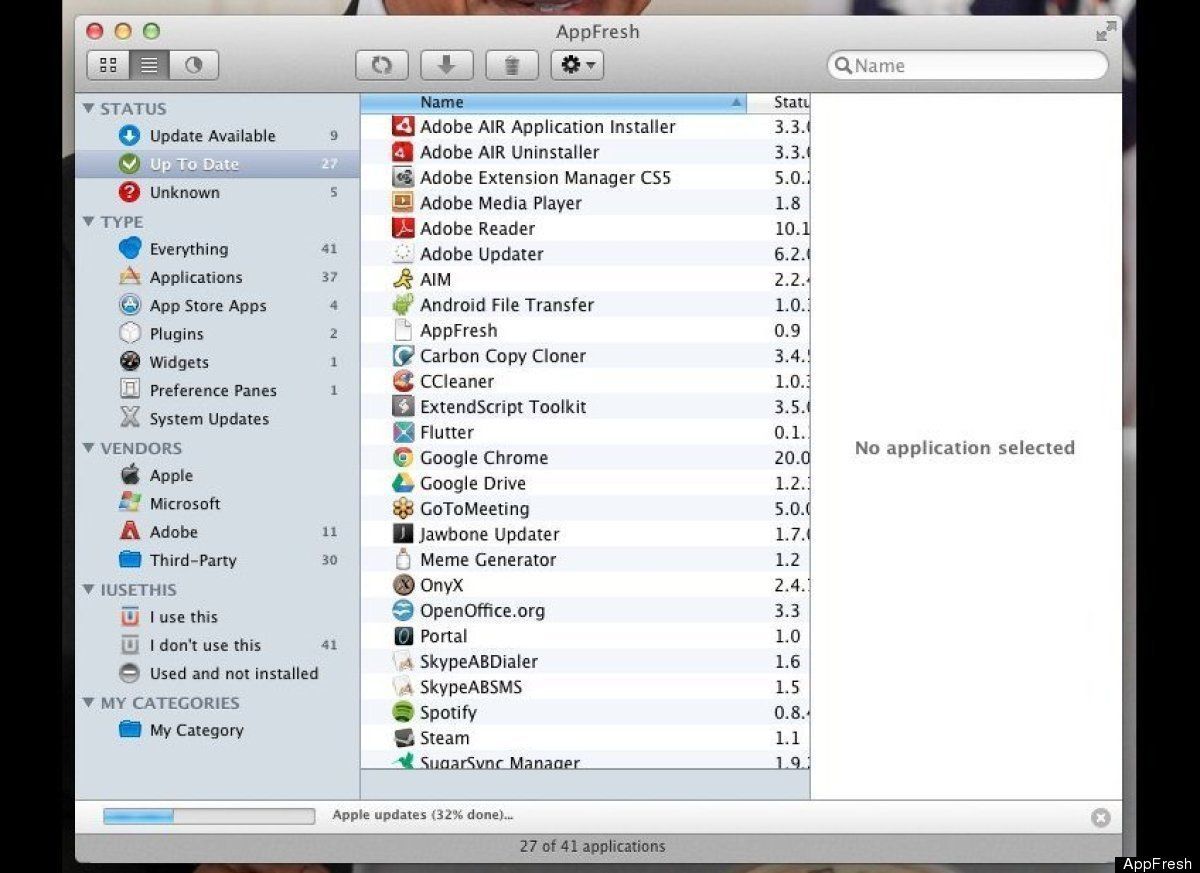Screen dimensions: 1200x873
Task: Switch to the pie chart view
Action: pos(194,66)
